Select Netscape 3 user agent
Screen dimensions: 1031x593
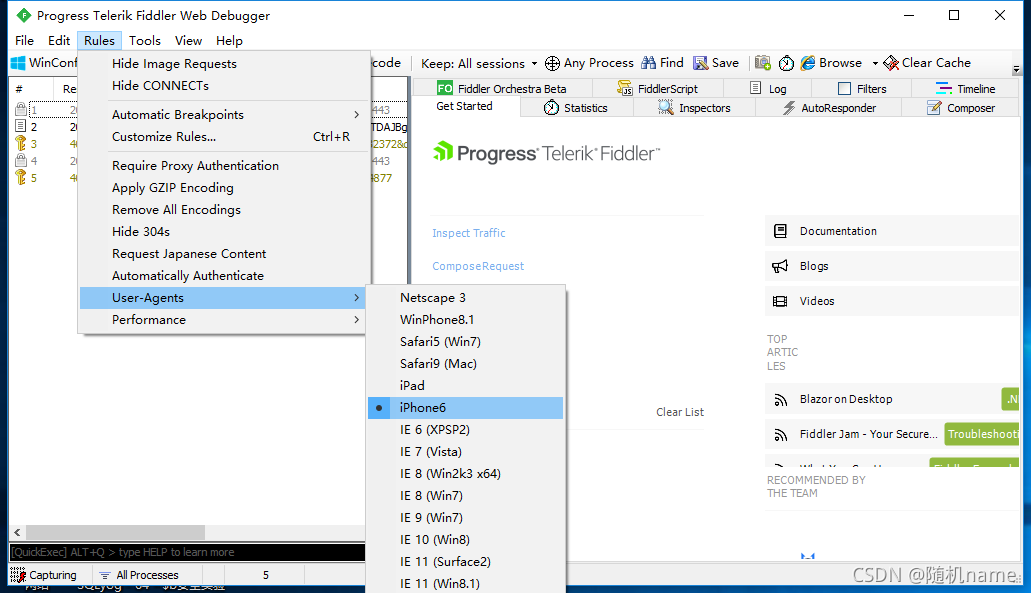(x=466, y=298)
